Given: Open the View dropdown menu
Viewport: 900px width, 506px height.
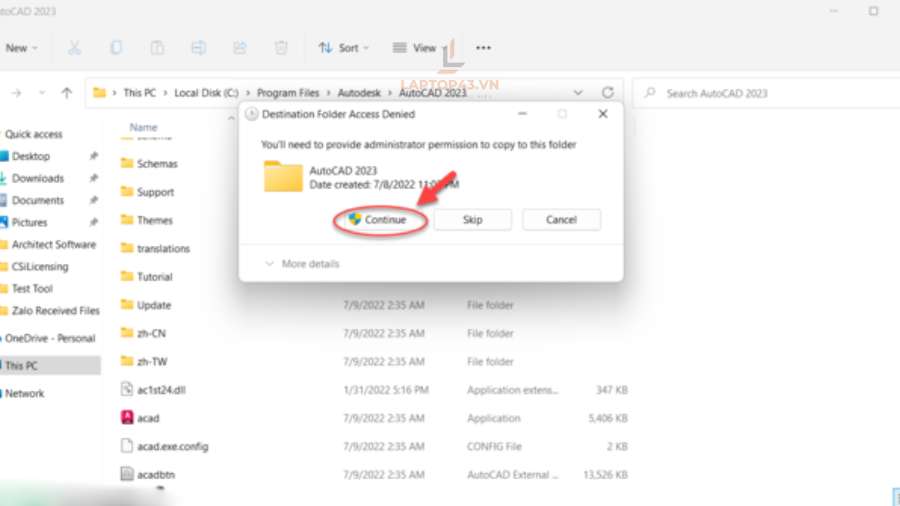Looking at the screenshot, I should click(420, 48).
